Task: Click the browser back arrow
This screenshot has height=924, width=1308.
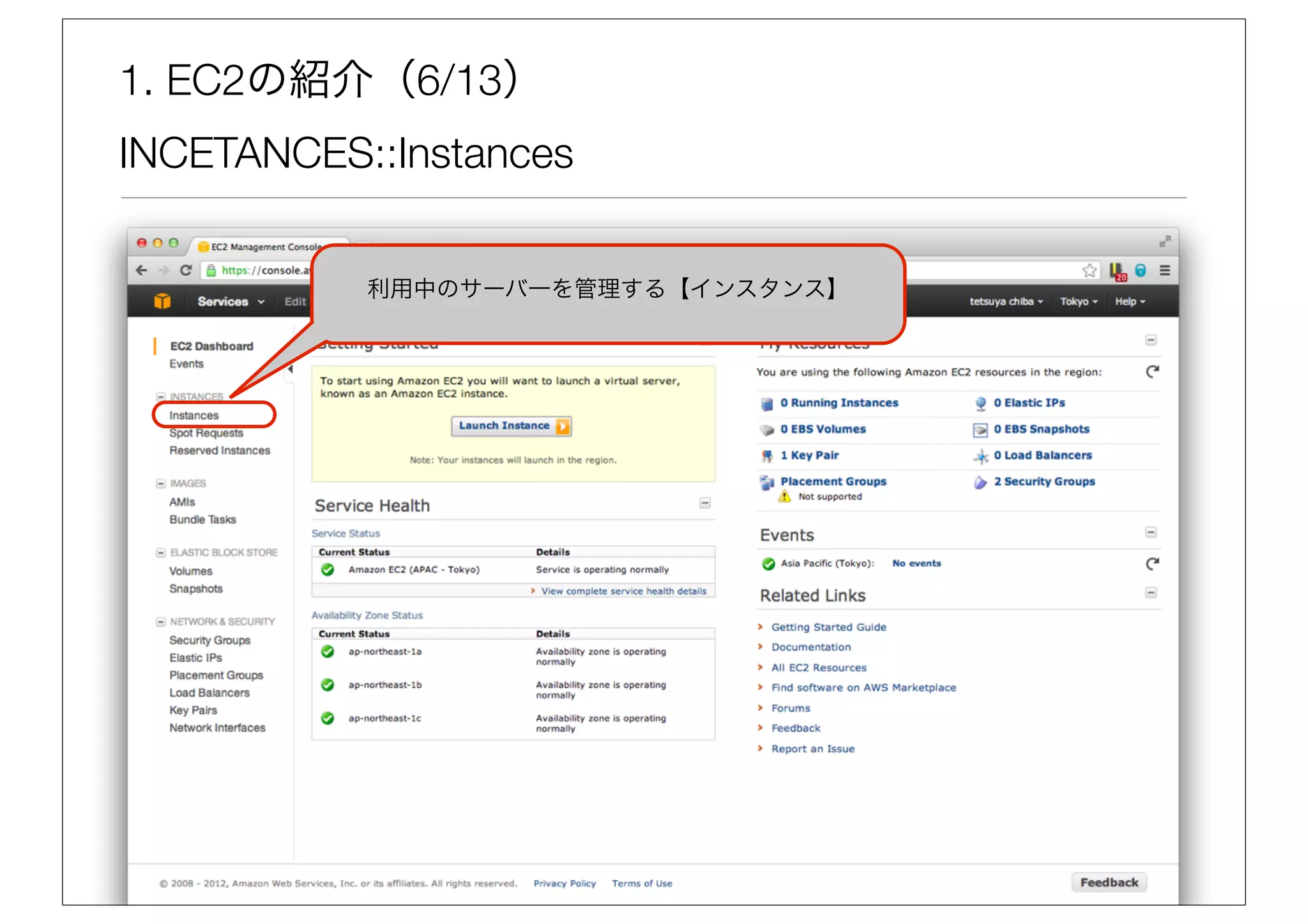Action: tap(142, 270)
